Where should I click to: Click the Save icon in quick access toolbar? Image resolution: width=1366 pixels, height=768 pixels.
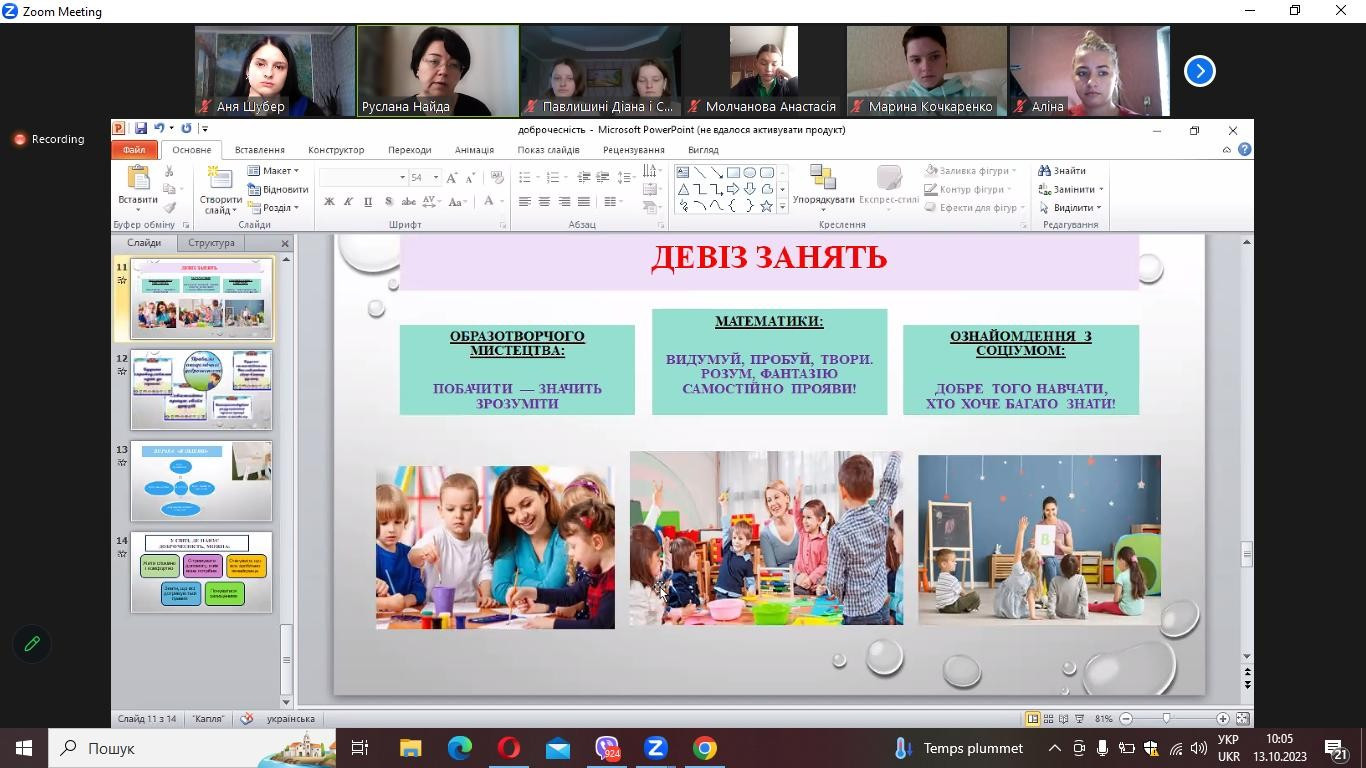(x=140, y=129)
